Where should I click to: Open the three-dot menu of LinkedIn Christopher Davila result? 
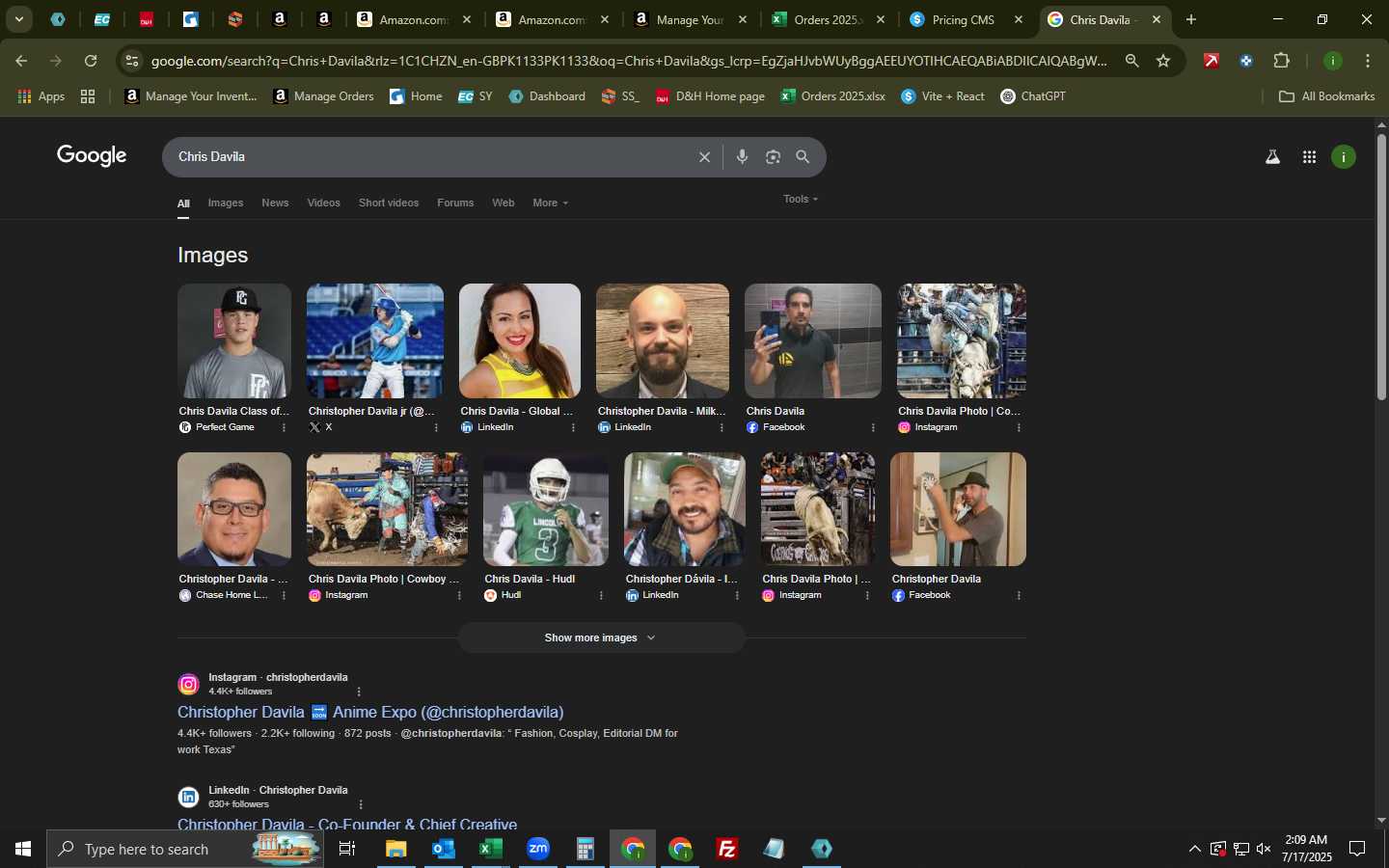click(x=361, y=804)
